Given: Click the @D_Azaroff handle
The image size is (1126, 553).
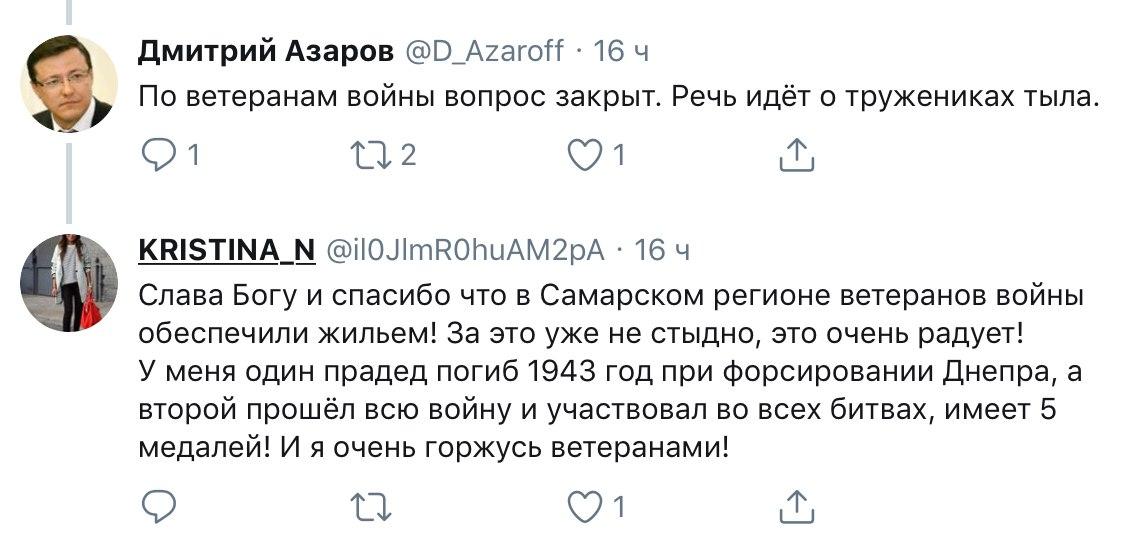Looking at the screenshot, I should tap(484, 50).
